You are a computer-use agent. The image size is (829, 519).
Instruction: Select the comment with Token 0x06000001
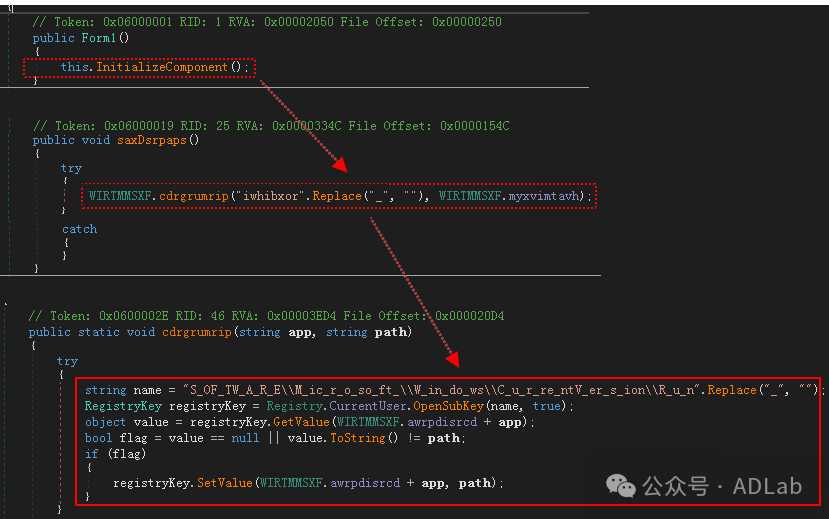(x=267, y=22)
